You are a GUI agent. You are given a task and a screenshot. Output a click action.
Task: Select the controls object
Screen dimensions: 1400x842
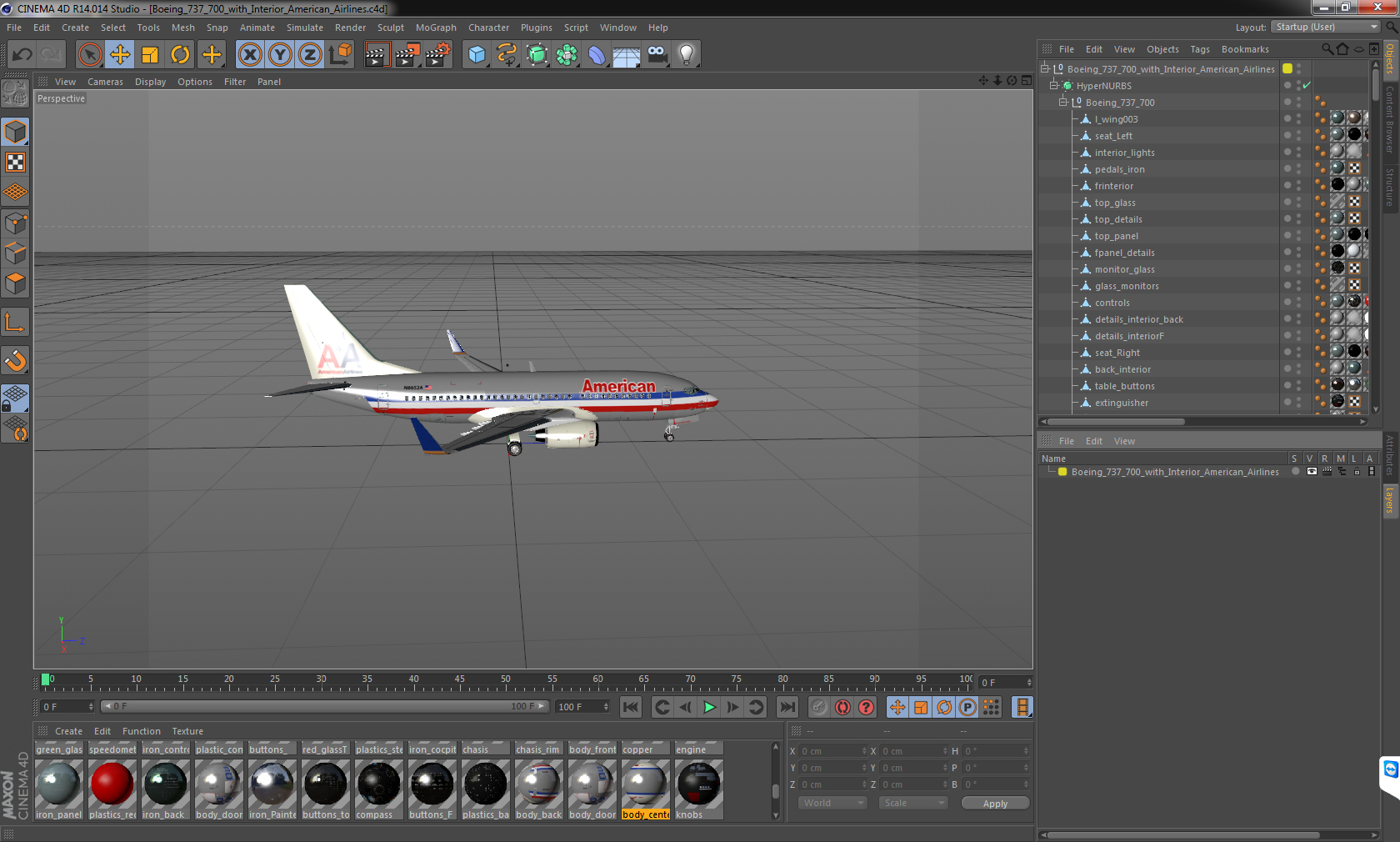[1112, 303]
